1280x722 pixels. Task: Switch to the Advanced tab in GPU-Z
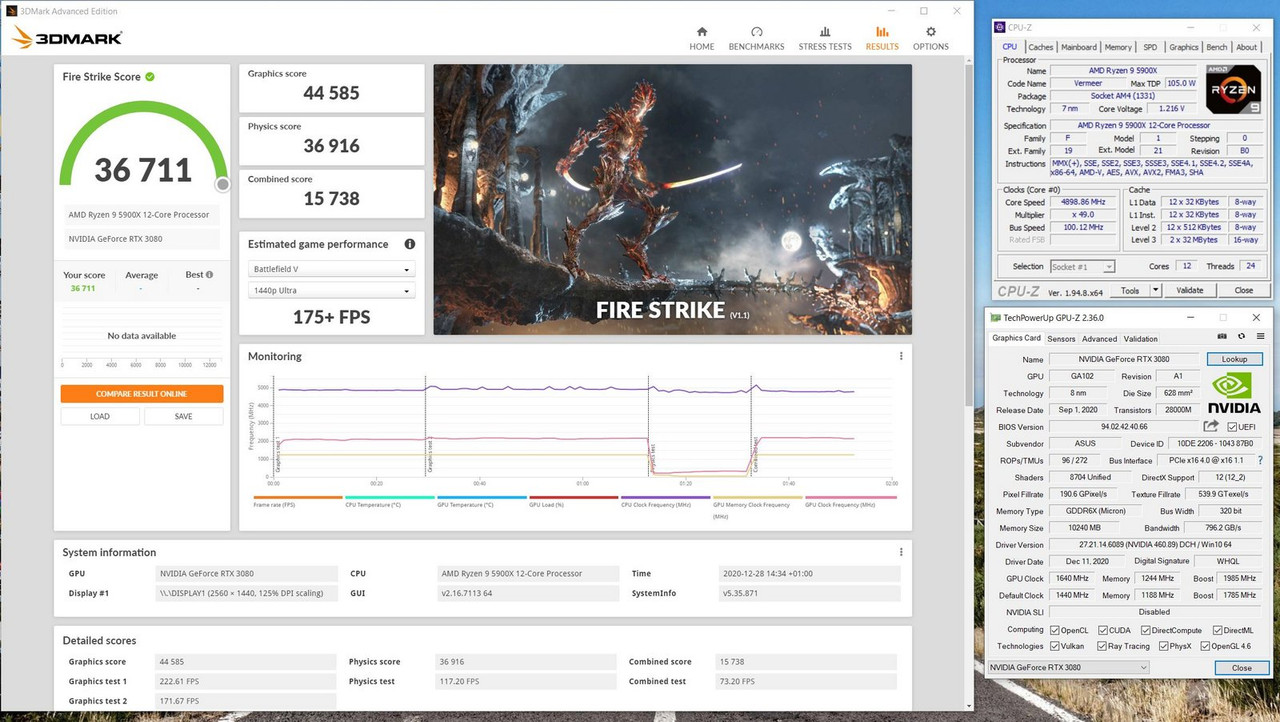click(1099, 339)
